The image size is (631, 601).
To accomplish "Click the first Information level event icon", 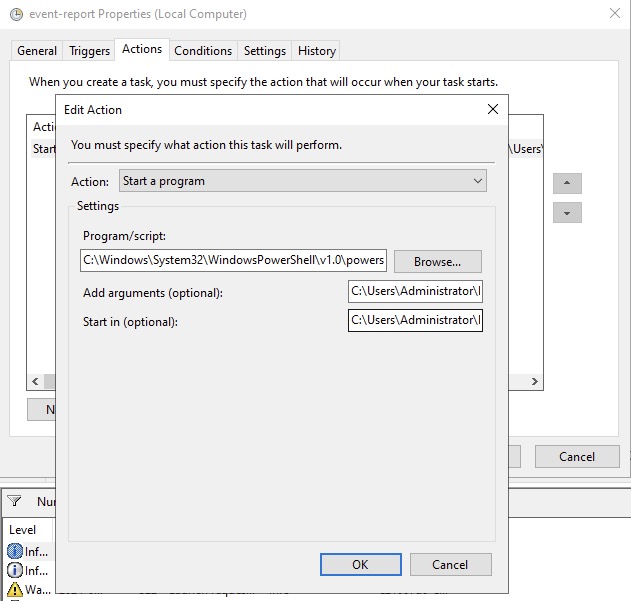I will [15, 551].
